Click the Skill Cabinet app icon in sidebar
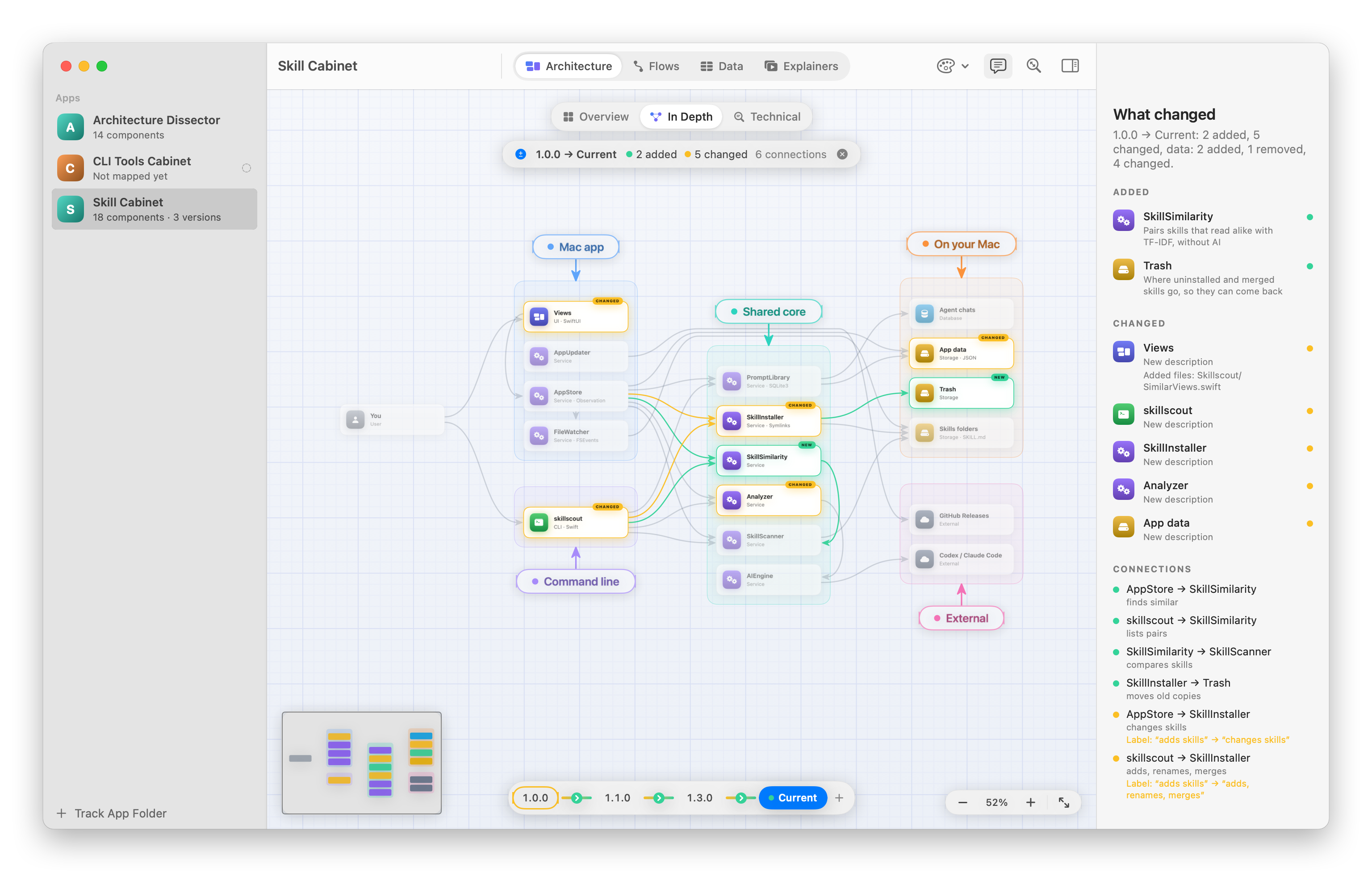The width and height of the screenshot is (1372, 872). [x=71, y=209]
